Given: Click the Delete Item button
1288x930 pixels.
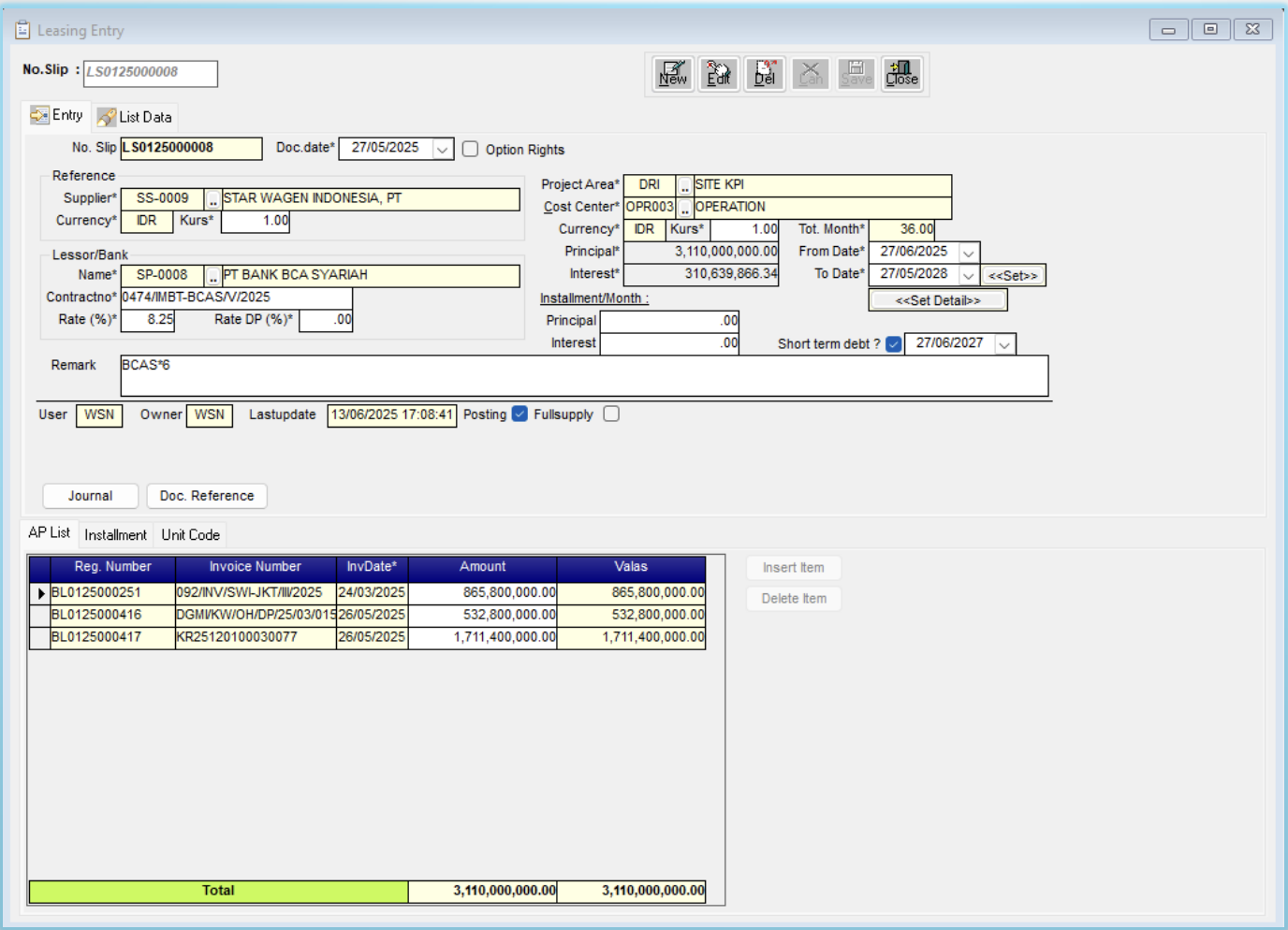Looking at the screenshot, I should pyautogui.click(x=794, y=599).
